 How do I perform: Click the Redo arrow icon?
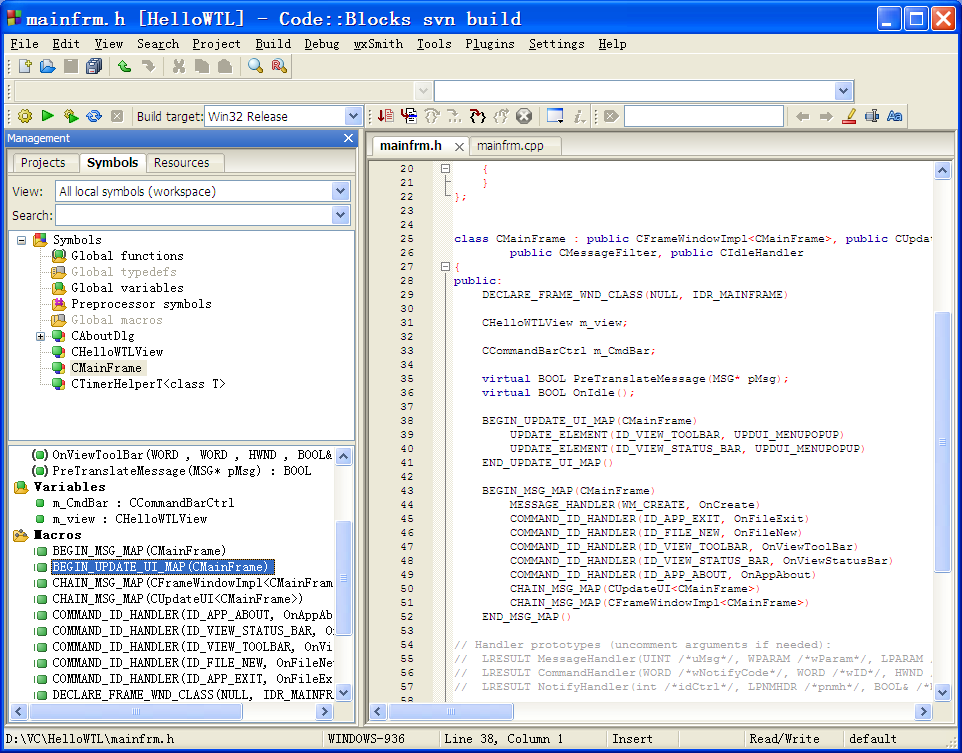pyautogui.click(x=148, y=66)
